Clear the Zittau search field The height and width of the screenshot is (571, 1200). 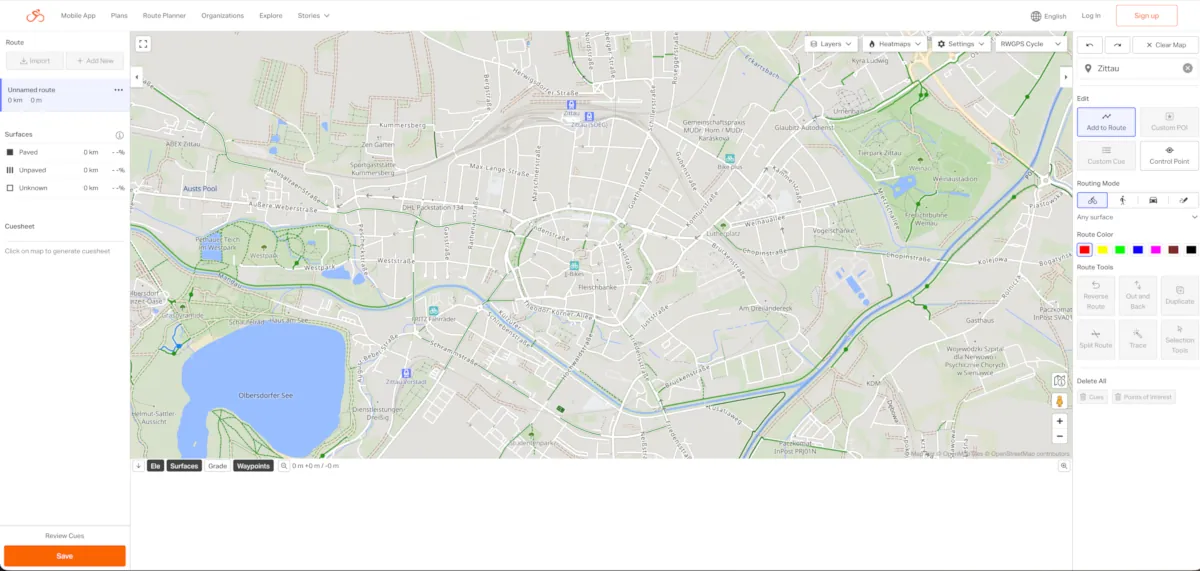click(x=1187, y=68)
